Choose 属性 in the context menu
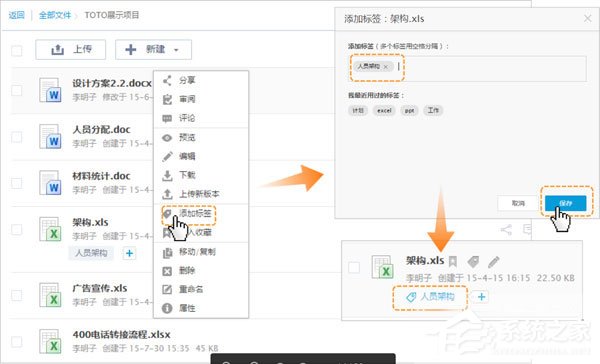 [201, 308]
